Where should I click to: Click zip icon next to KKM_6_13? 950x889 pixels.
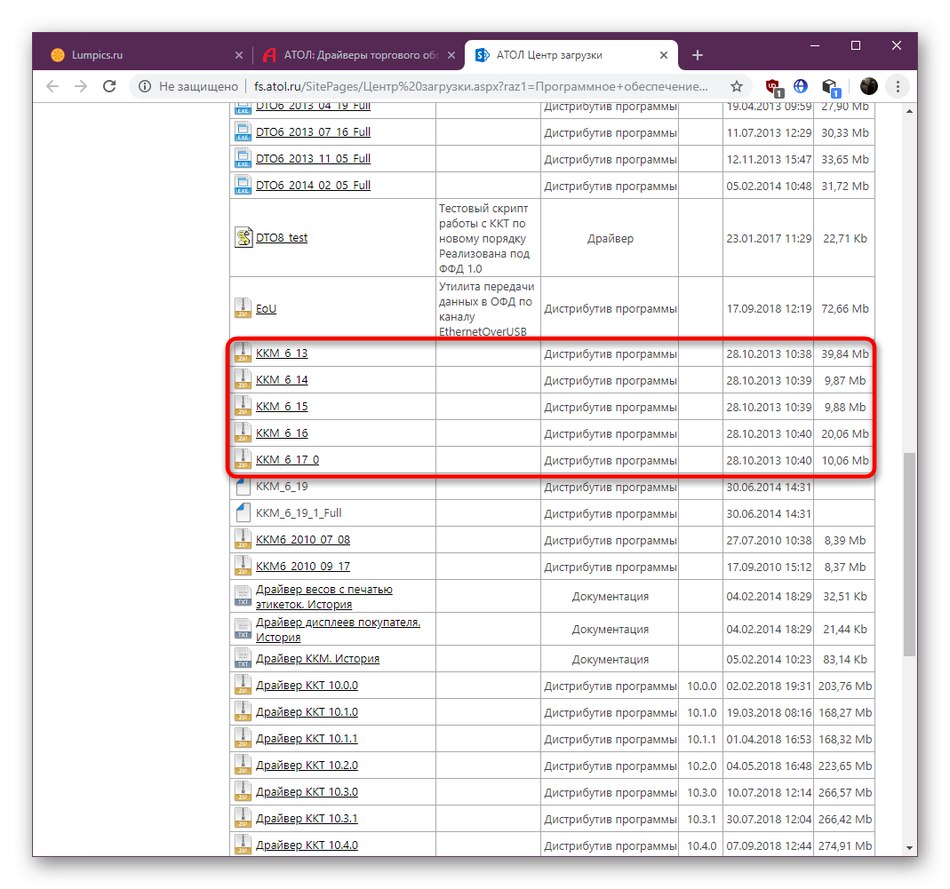243,353
